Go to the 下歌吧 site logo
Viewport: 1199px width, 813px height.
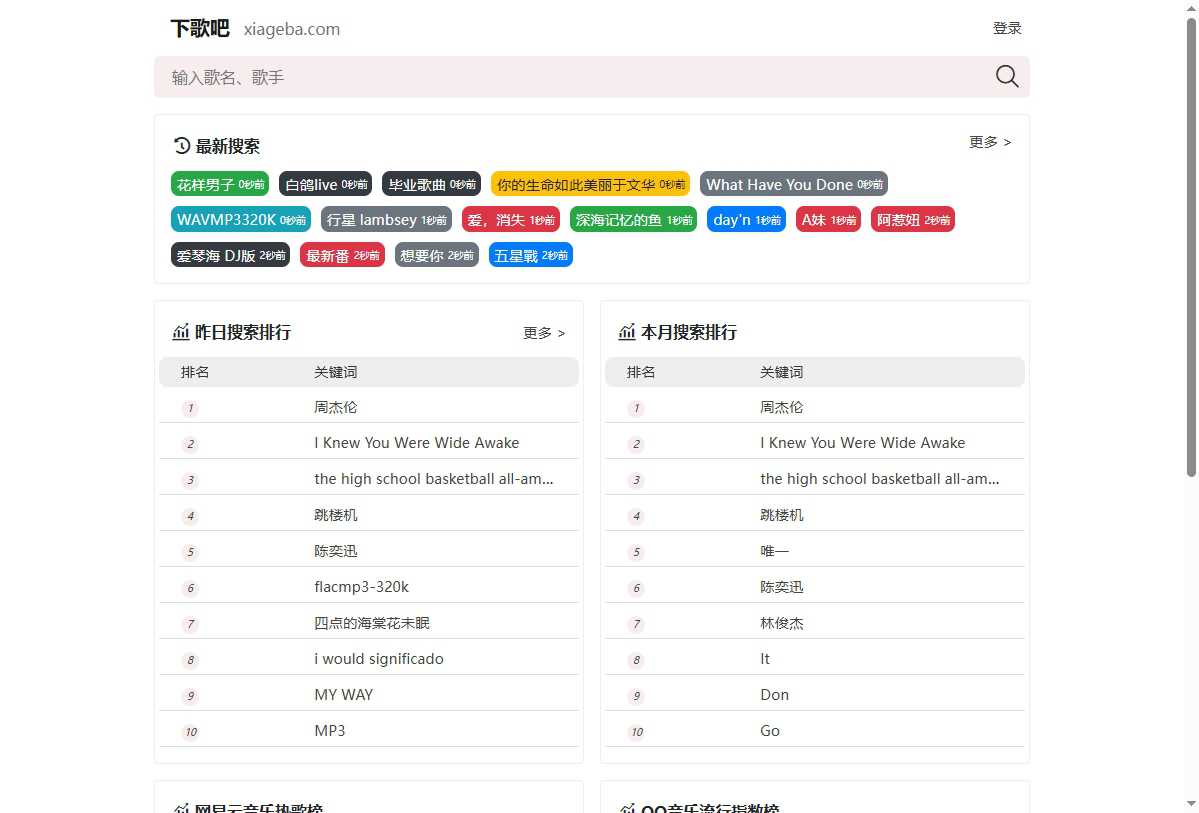[200, 28]
